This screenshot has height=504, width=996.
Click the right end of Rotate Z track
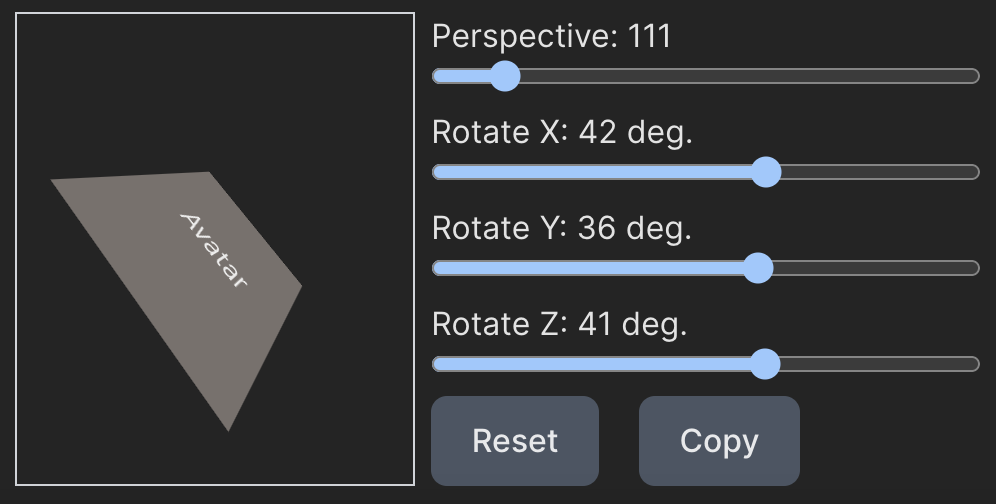tap(974, 364)
